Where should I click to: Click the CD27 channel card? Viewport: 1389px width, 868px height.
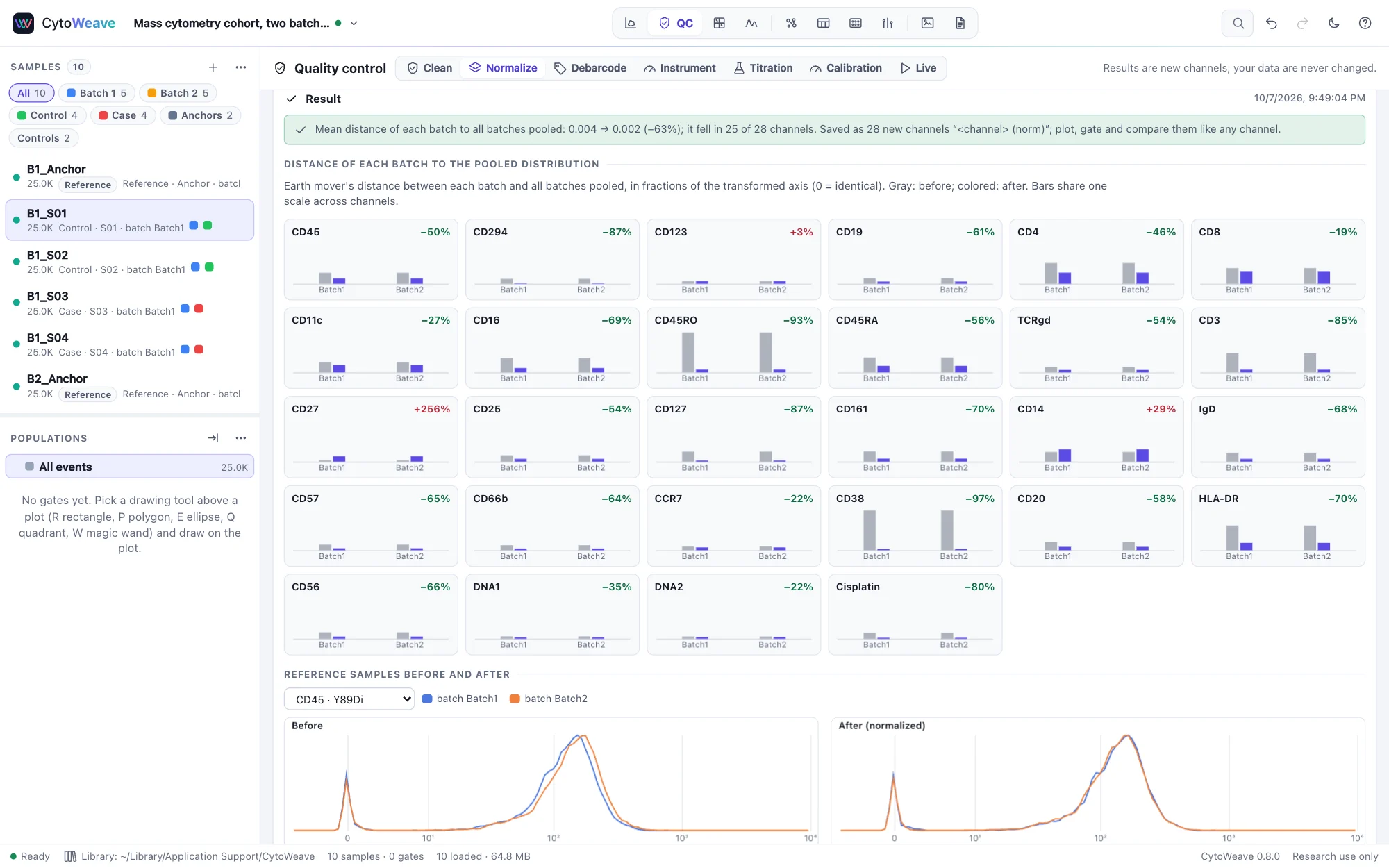(371, 437)
